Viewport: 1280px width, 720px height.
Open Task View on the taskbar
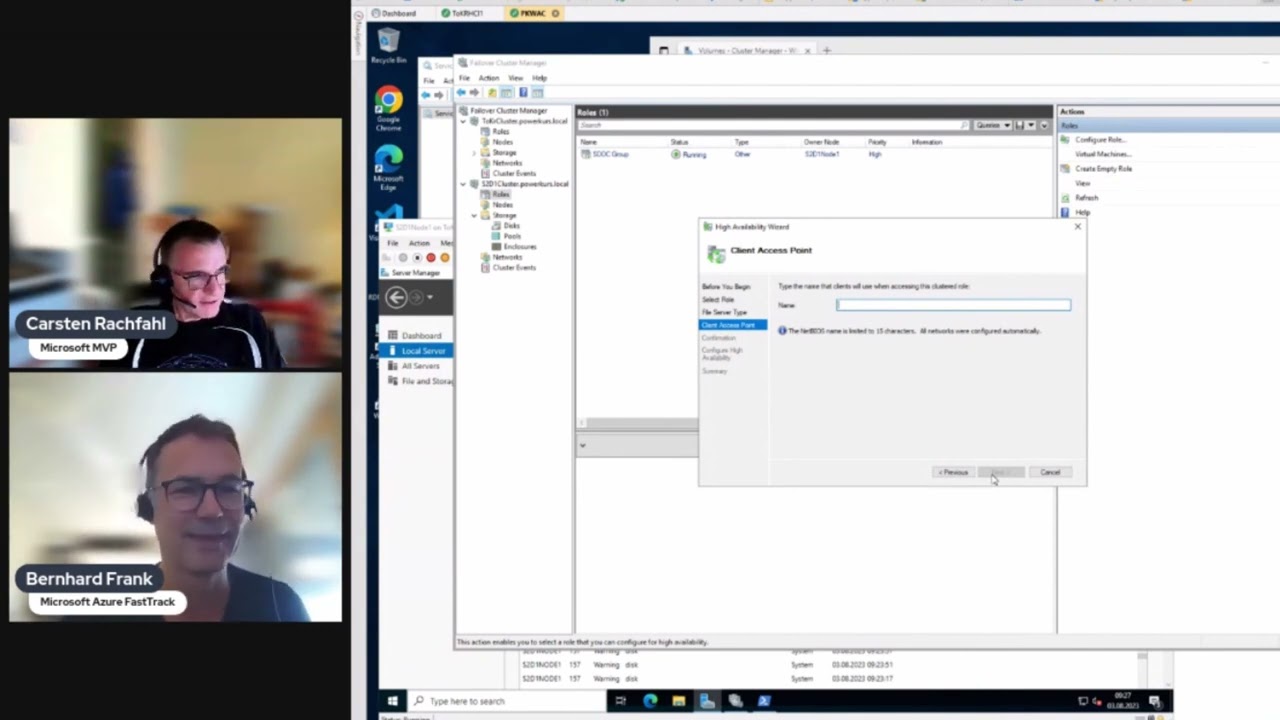(620, 701)
